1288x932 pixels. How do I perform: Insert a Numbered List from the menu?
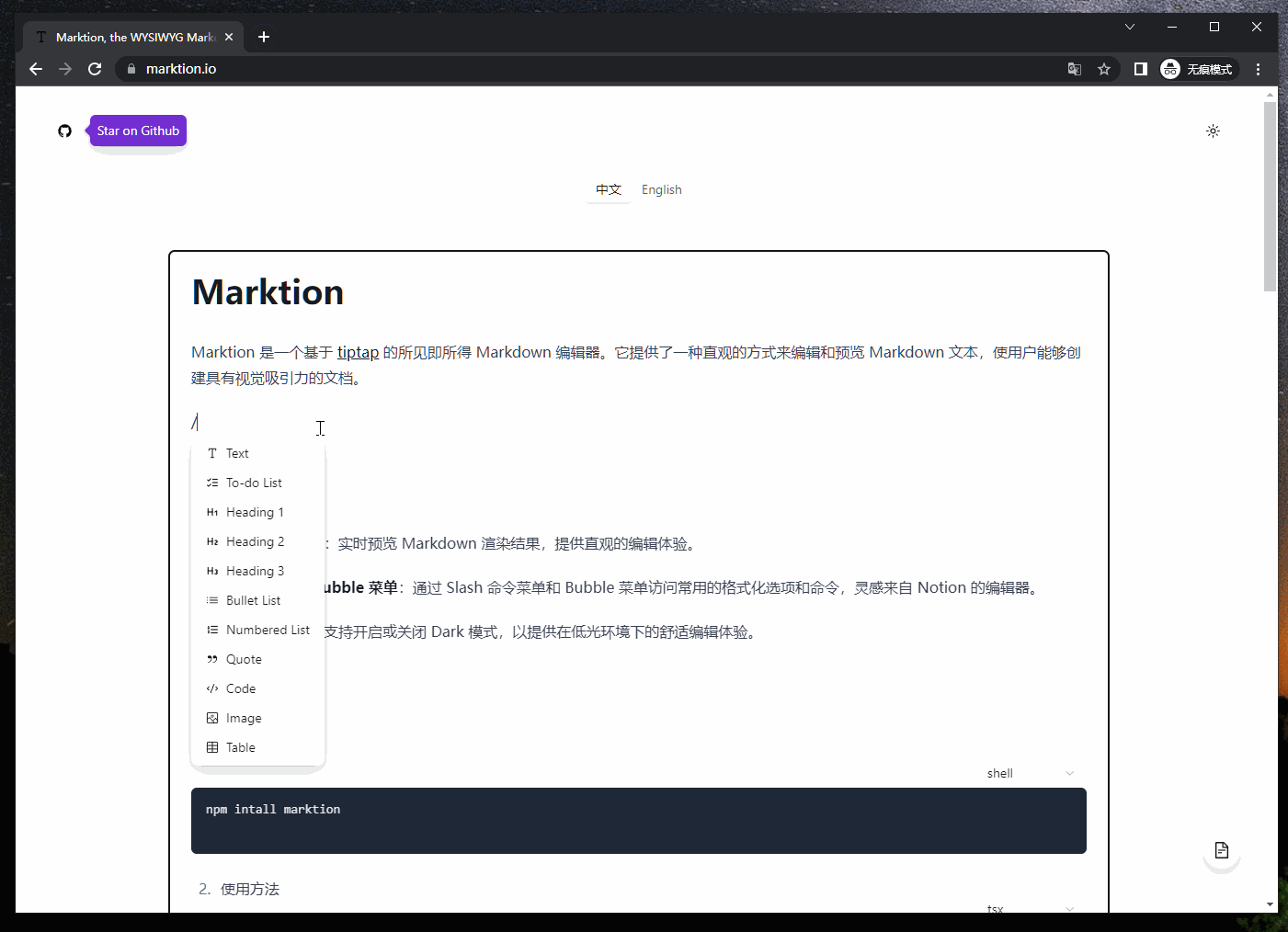pyautogui.click(x=257, y=630)
